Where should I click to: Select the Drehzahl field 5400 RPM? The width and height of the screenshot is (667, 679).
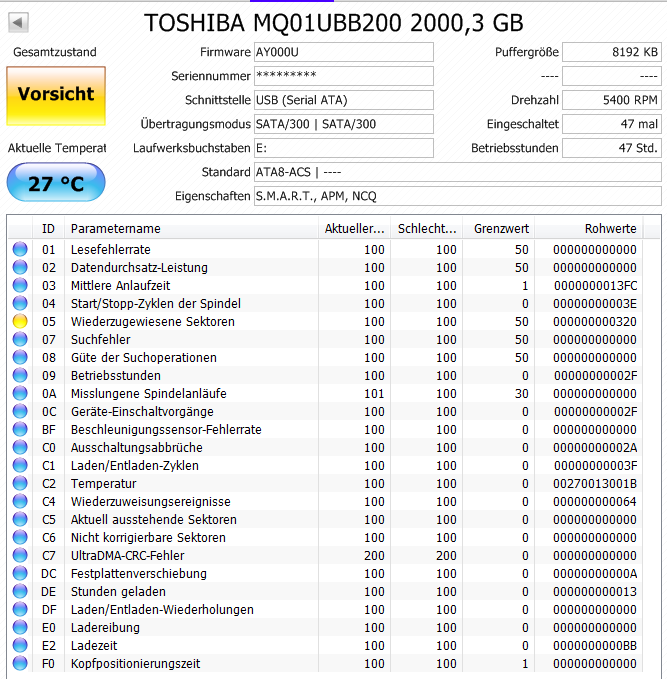coord(612,100)
